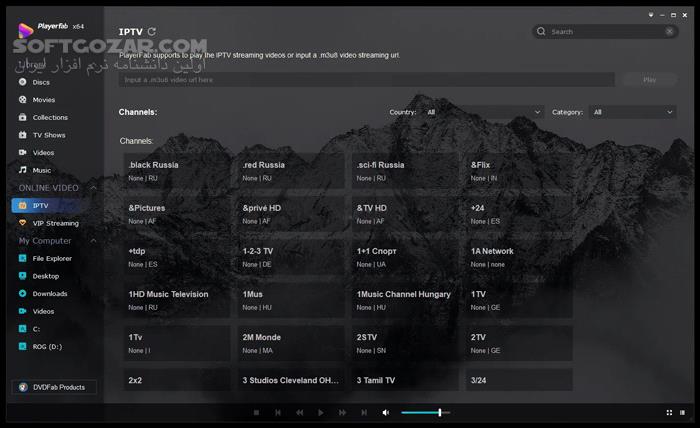
Task: Select 1HD Music Television channel
Action: pyautogui.click(x=177, y=300)
